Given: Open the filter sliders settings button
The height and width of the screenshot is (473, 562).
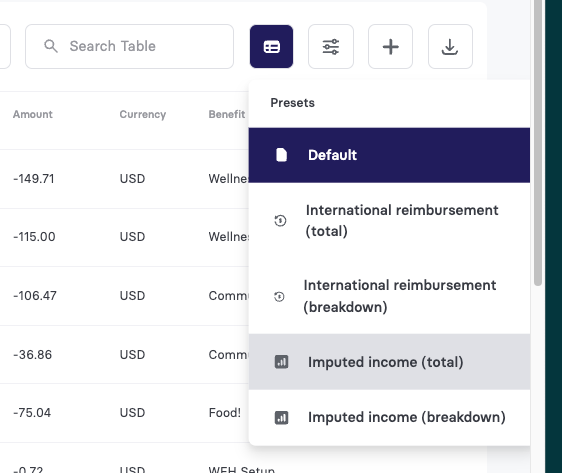Looking at the screenshot, I should (331, 47).
